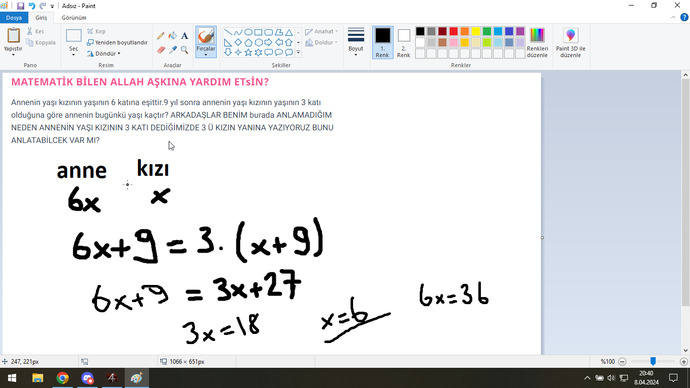Viewport: 690px width, 388px height.
Task: Open File Explorer from taskbar
Action: (37, 378)
